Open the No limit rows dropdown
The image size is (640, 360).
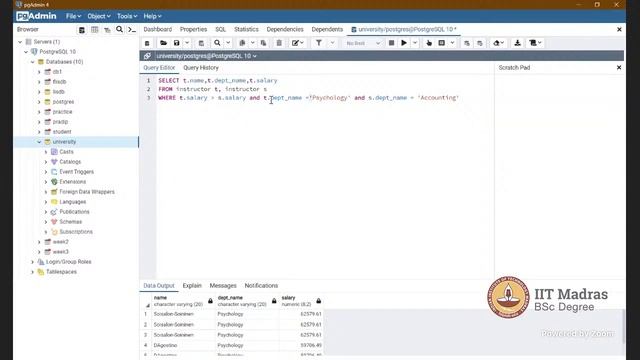(x=363, y=43)
